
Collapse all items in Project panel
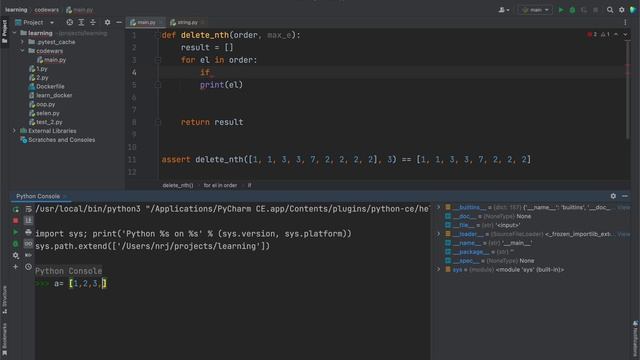[x=93, y=22]
